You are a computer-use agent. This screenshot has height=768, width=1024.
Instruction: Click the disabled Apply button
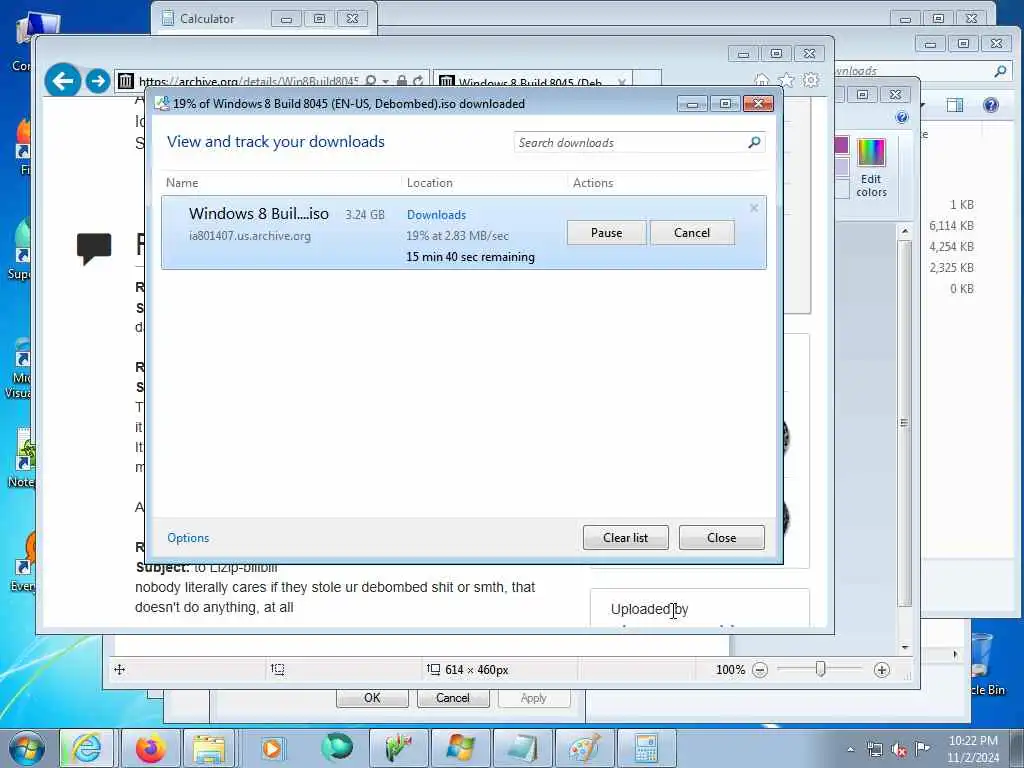(x=534, y=697)
